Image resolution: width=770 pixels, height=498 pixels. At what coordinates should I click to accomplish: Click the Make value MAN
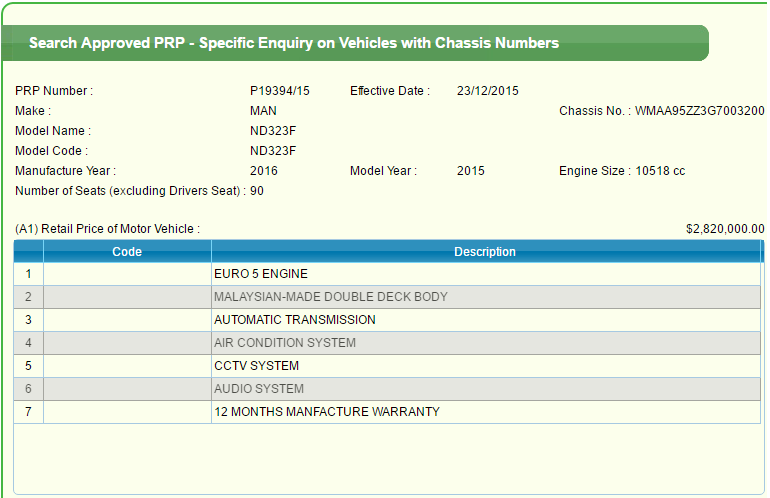click(x=263, y=111)
